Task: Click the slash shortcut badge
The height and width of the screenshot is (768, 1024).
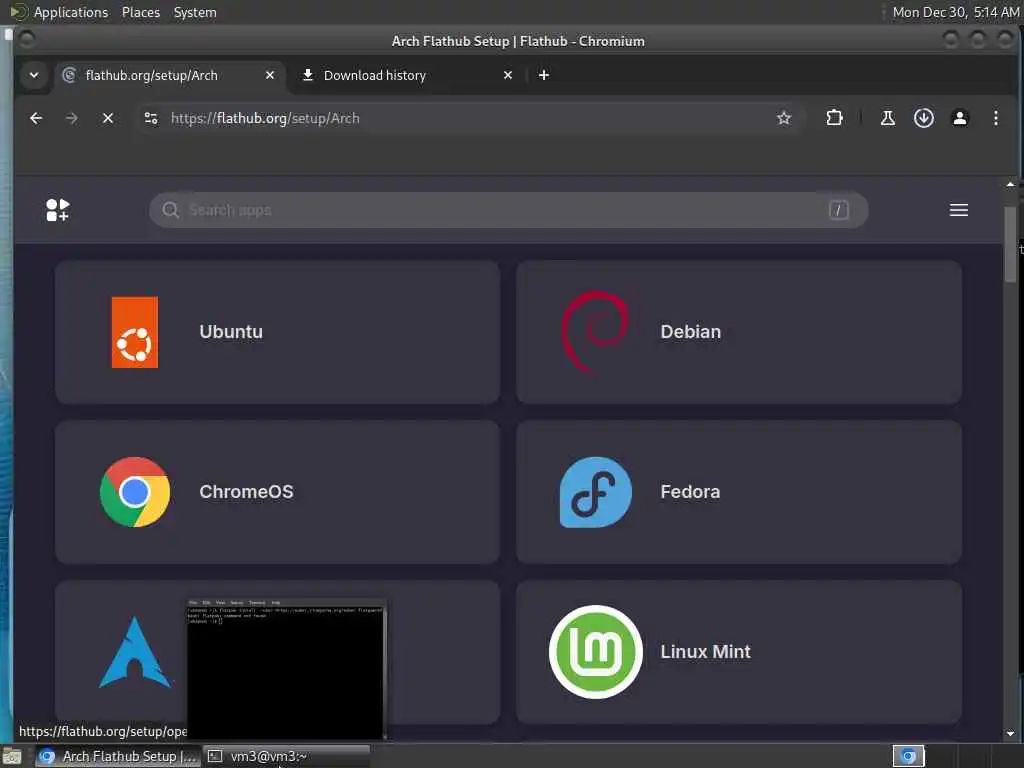Action: pos(839,210)
